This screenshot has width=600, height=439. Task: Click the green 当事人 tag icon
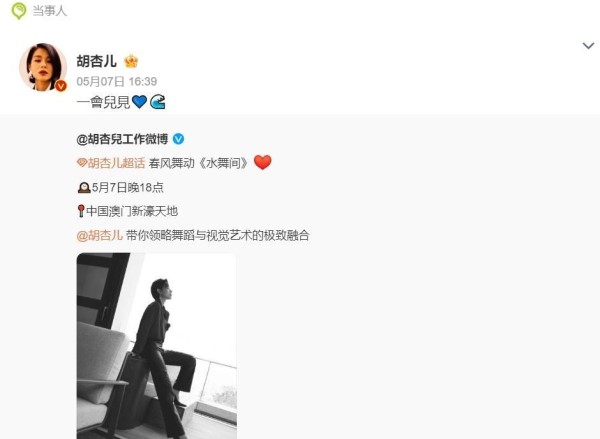(19, 11)
